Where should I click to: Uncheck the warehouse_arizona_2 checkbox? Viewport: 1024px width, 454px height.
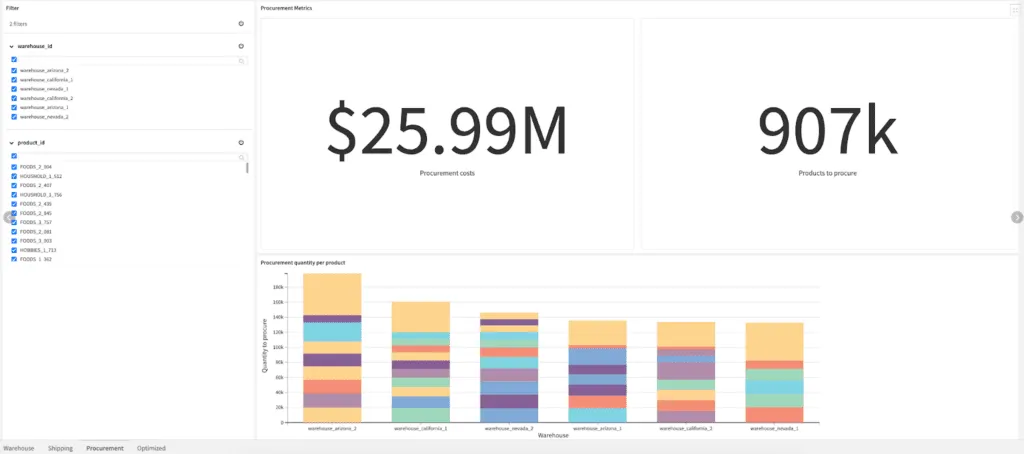[14, 71]
